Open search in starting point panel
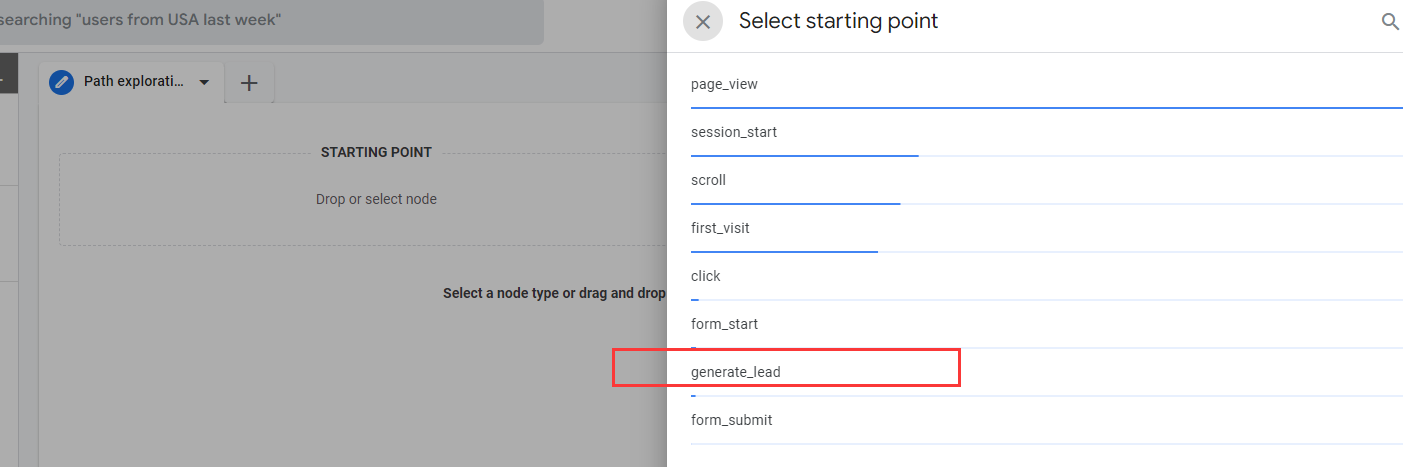 tap(1390, 22)
